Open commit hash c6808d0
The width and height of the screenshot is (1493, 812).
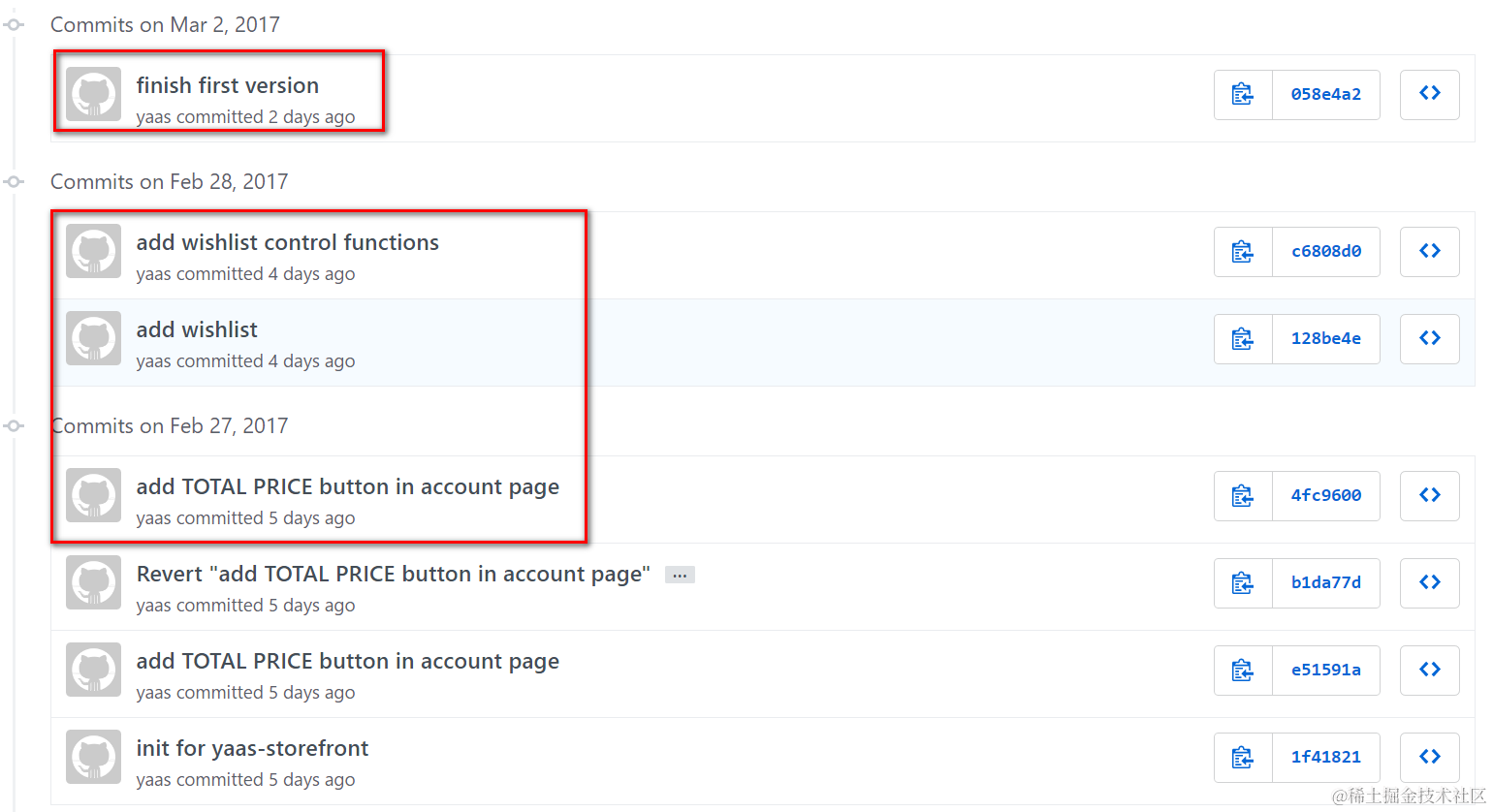(1325, 251)
